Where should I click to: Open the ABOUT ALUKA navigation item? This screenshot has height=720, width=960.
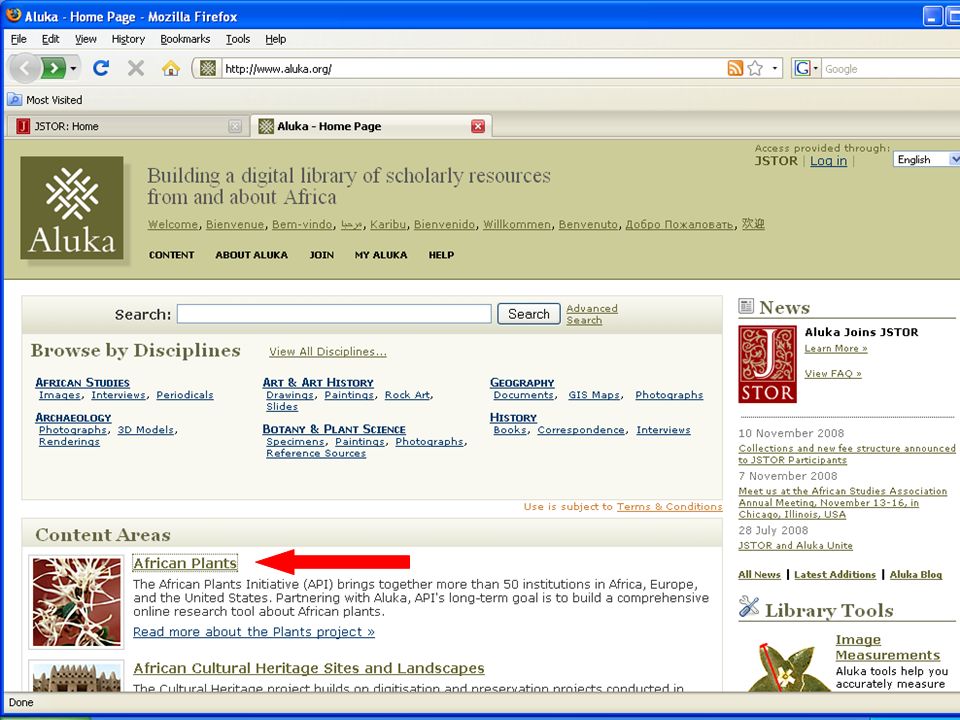tap(252, 255)
